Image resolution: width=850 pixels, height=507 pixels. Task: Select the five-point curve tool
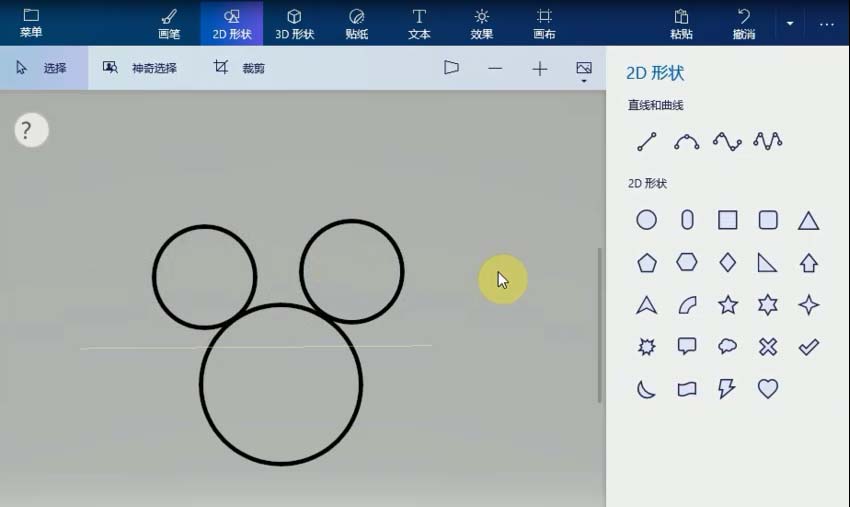click(768, 142)
